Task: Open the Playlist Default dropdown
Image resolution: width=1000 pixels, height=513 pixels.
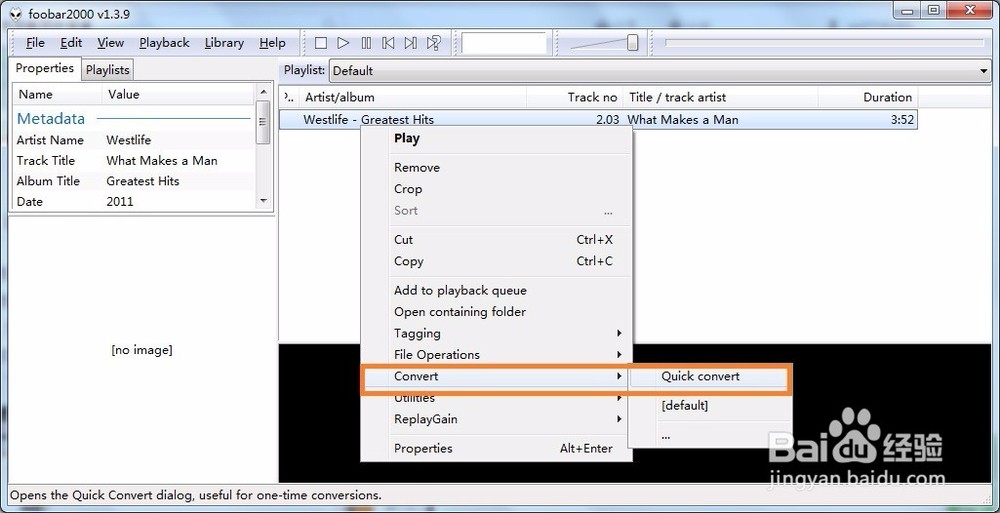Action: 660,71
